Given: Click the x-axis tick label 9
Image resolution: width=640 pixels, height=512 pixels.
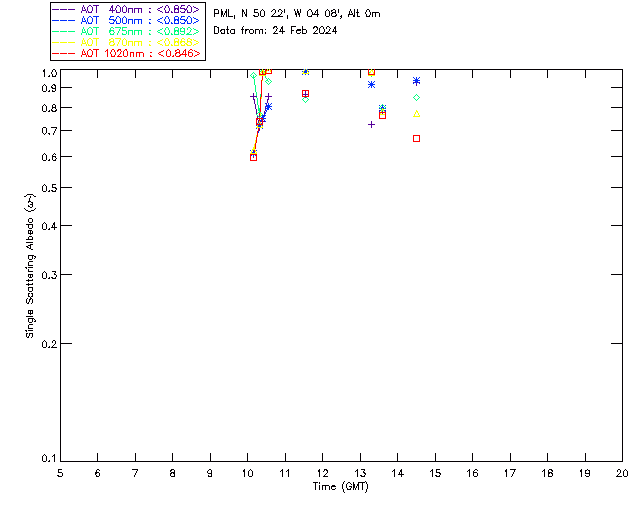Looking at the screenshot, I should point(210,473).
